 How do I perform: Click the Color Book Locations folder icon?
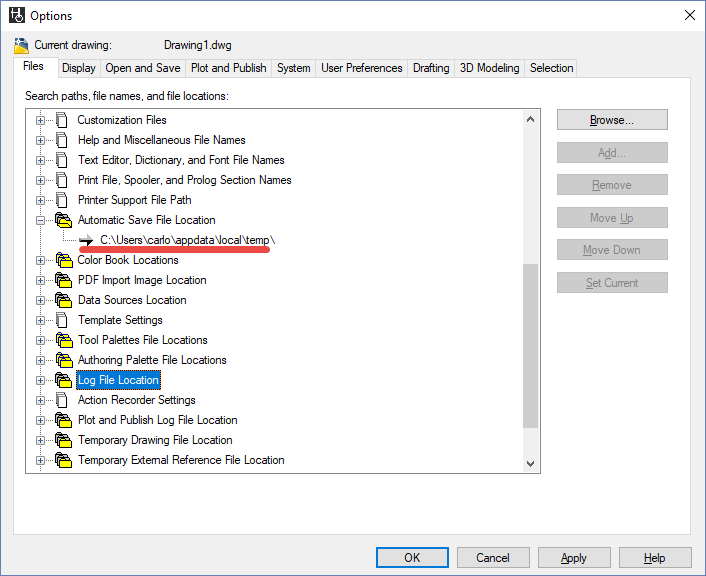click(63, 260)
